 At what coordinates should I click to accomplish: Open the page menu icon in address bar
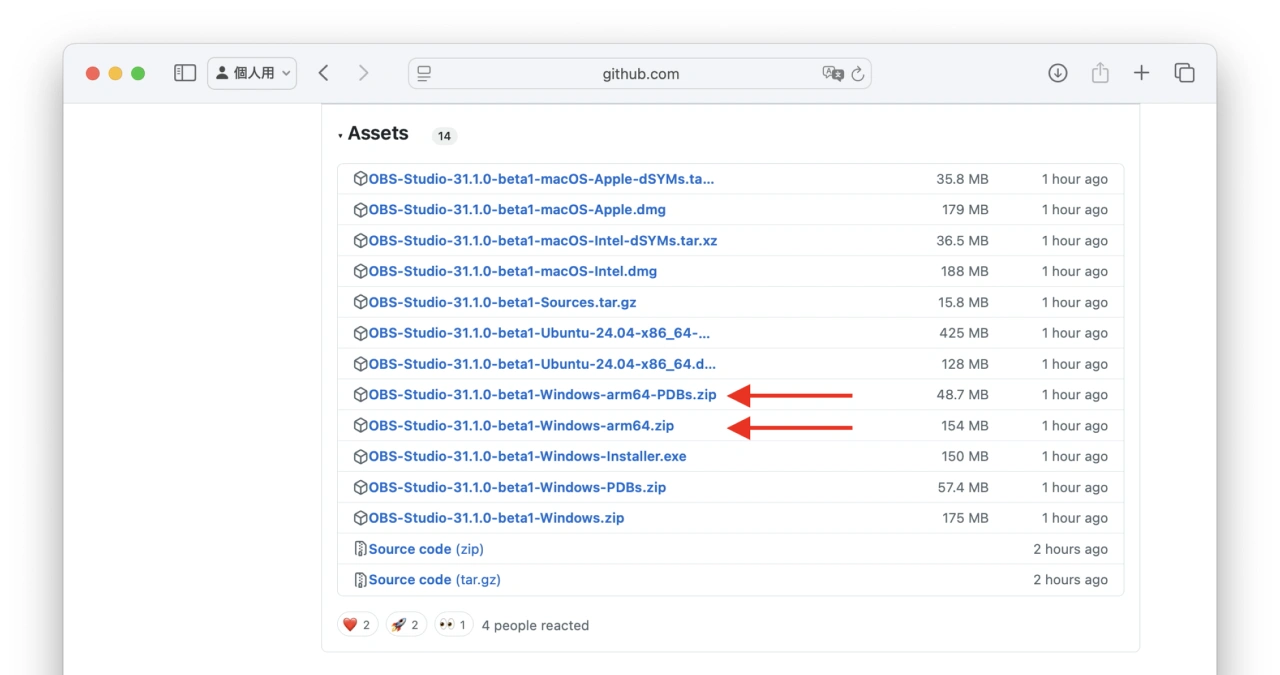click(424, 73)
